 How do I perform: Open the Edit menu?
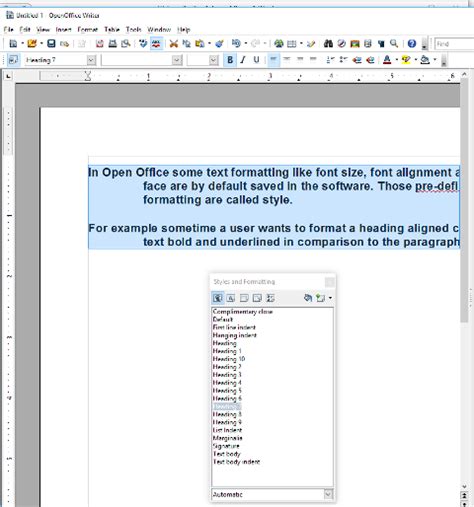[x=25, y=29]
